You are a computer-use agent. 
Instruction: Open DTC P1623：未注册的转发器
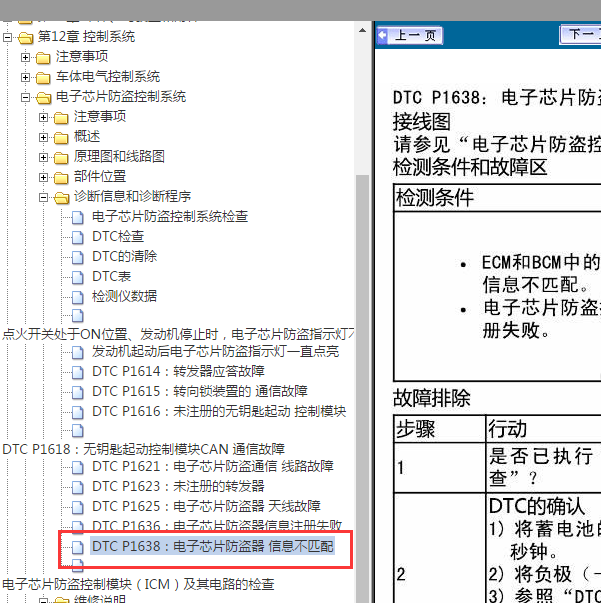click(x=178, y=486)
